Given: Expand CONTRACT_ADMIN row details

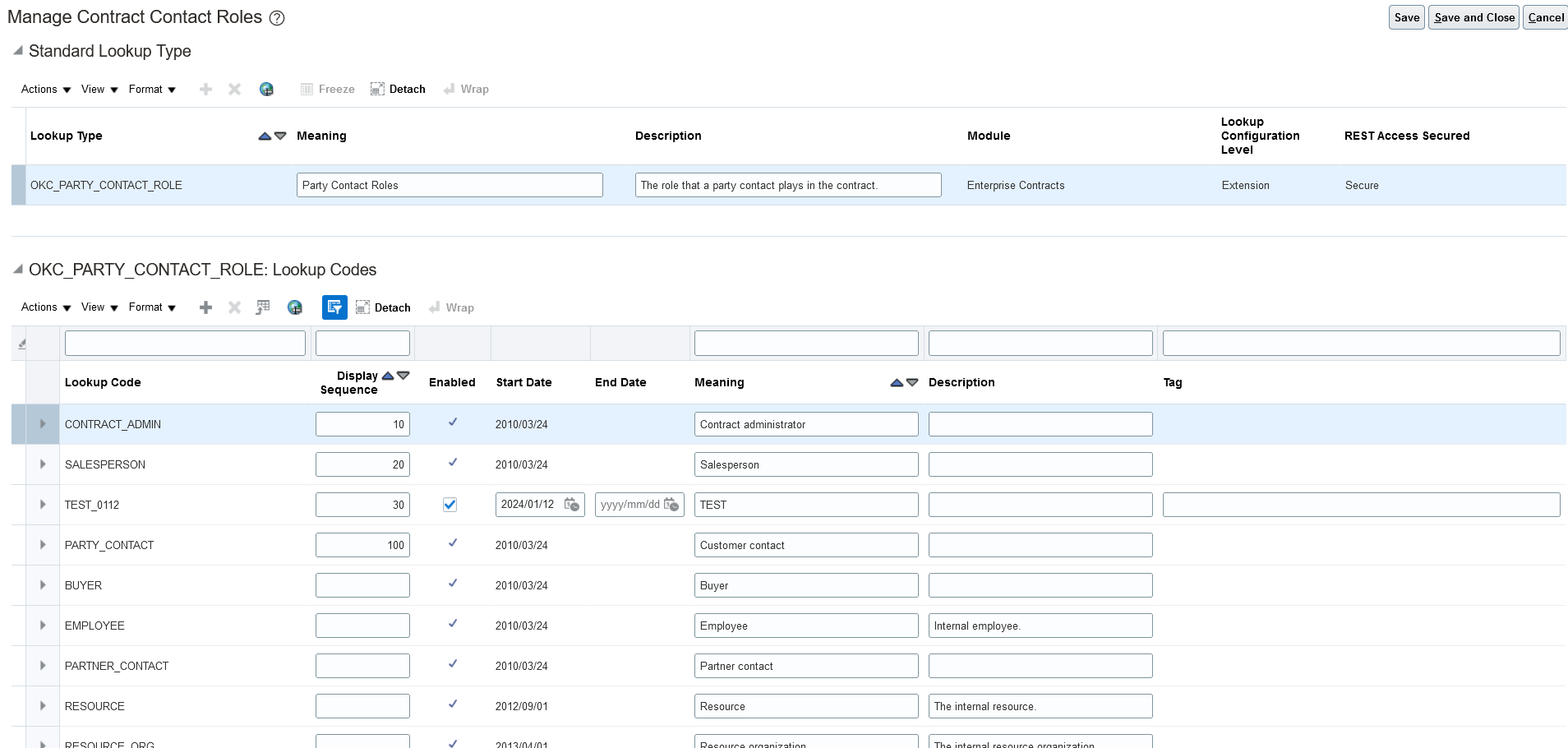Looking at the screenshot, I should tap(43, 424).
